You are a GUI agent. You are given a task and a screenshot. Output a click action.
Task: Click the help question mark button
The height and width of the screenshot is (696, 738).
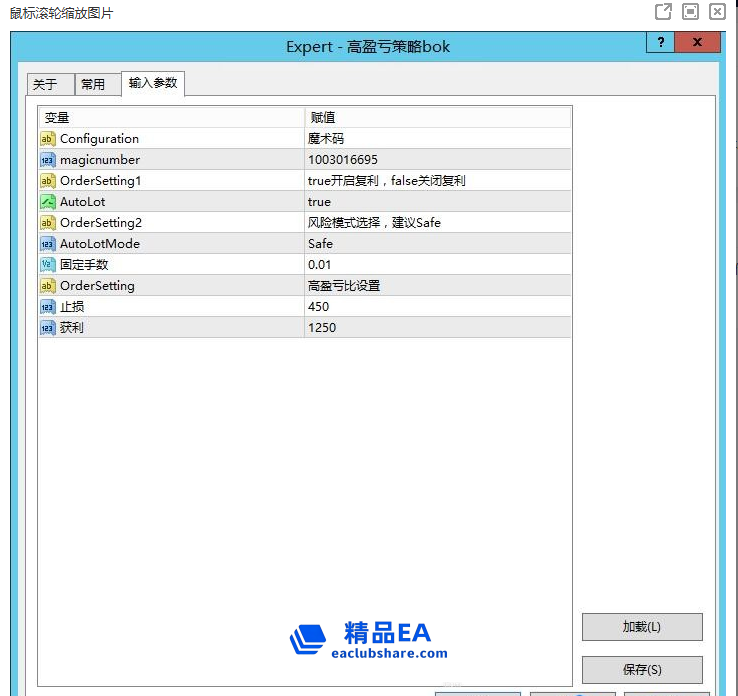[661, 42]
